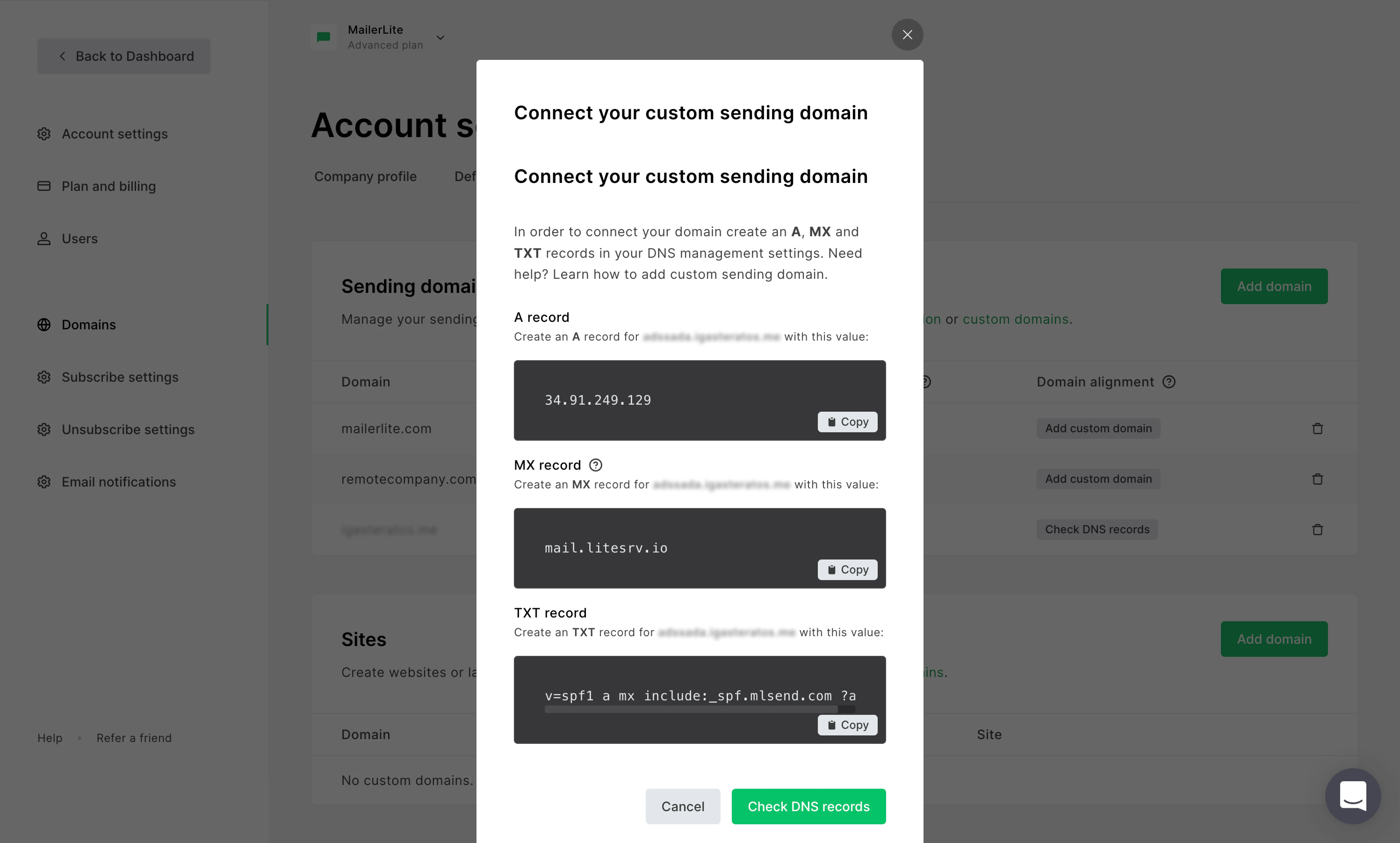Image resolution: width=1400 pixels, height=843 pixels.
Task: Open the Refer a friend link
Action: click(134, 738)
